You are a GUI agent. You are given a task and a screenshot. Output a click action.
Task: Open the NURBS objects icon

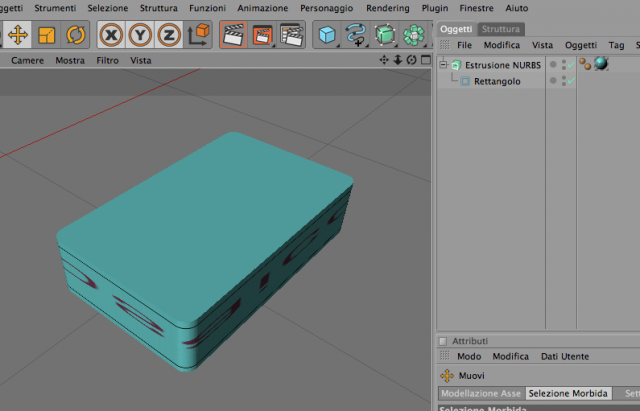[x=384, y=35]
